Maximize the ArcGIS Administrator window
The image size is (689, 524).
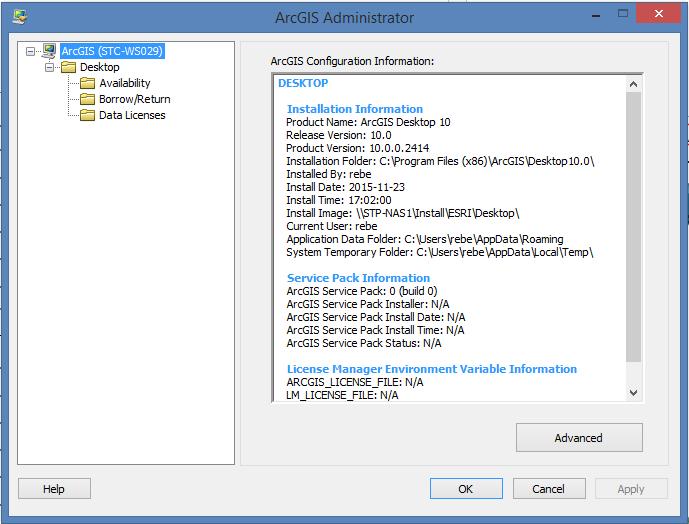(623, 14)
